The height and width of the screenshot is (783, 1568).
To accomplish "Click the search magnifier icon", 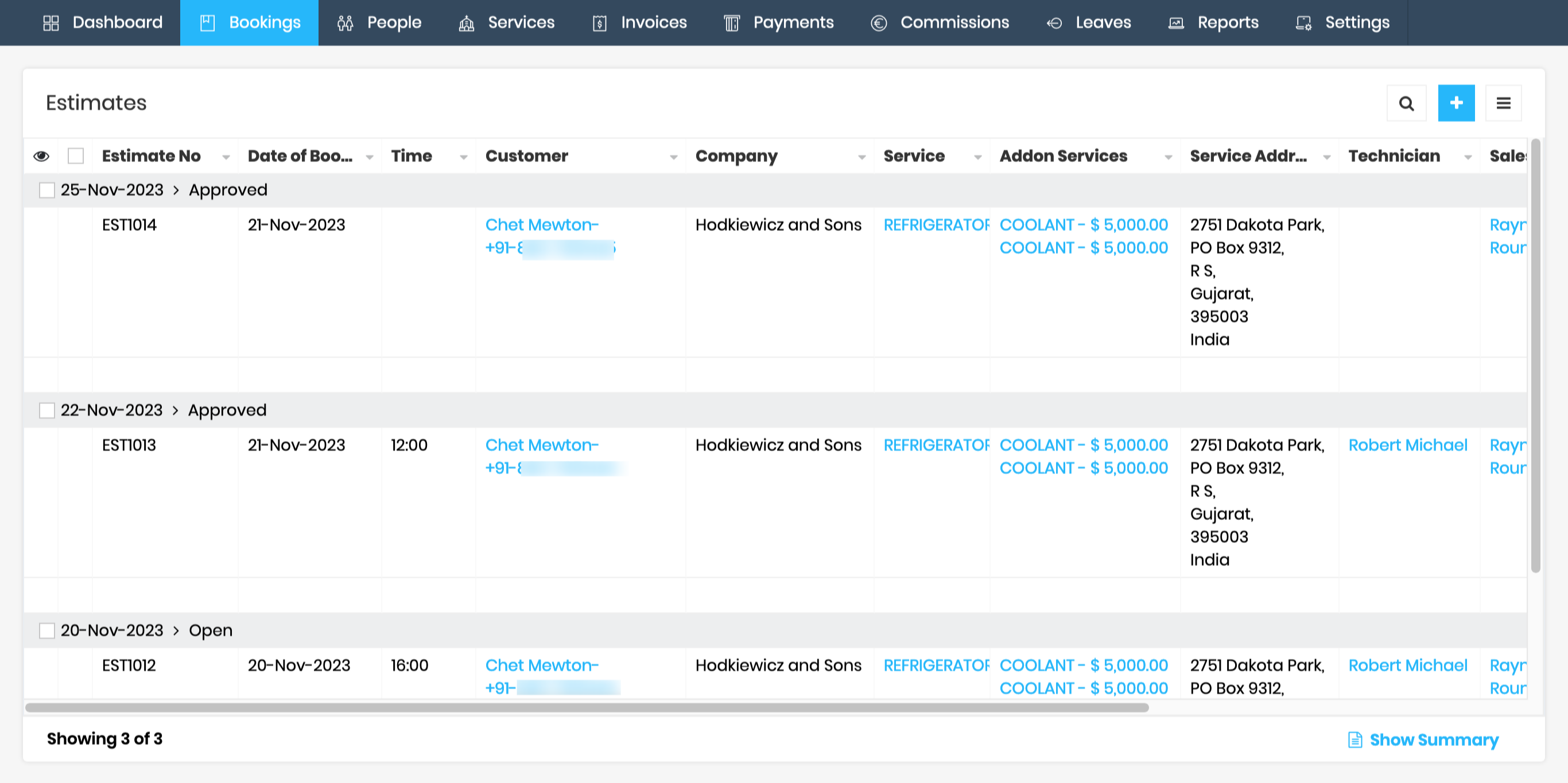I will [x=1406, y=103].
